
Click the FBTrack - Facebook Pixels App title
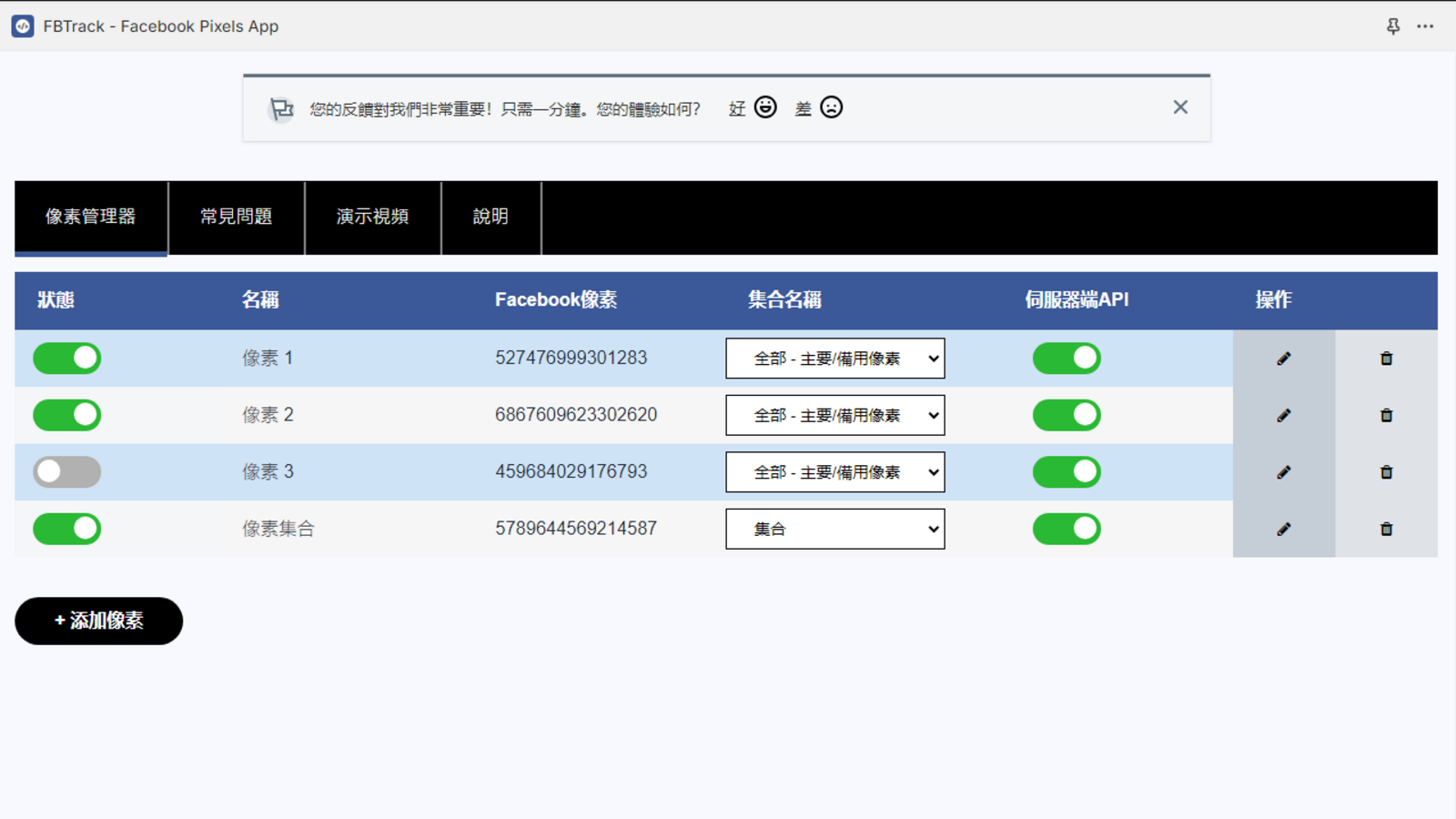161,26
